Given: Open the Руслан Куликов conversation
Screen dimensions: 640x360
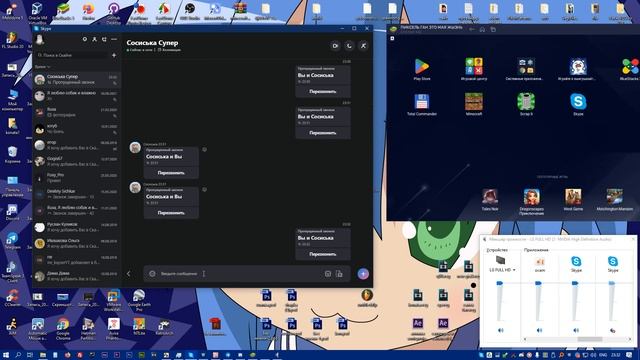Looking at the screenshot, I should coord(76,227).
